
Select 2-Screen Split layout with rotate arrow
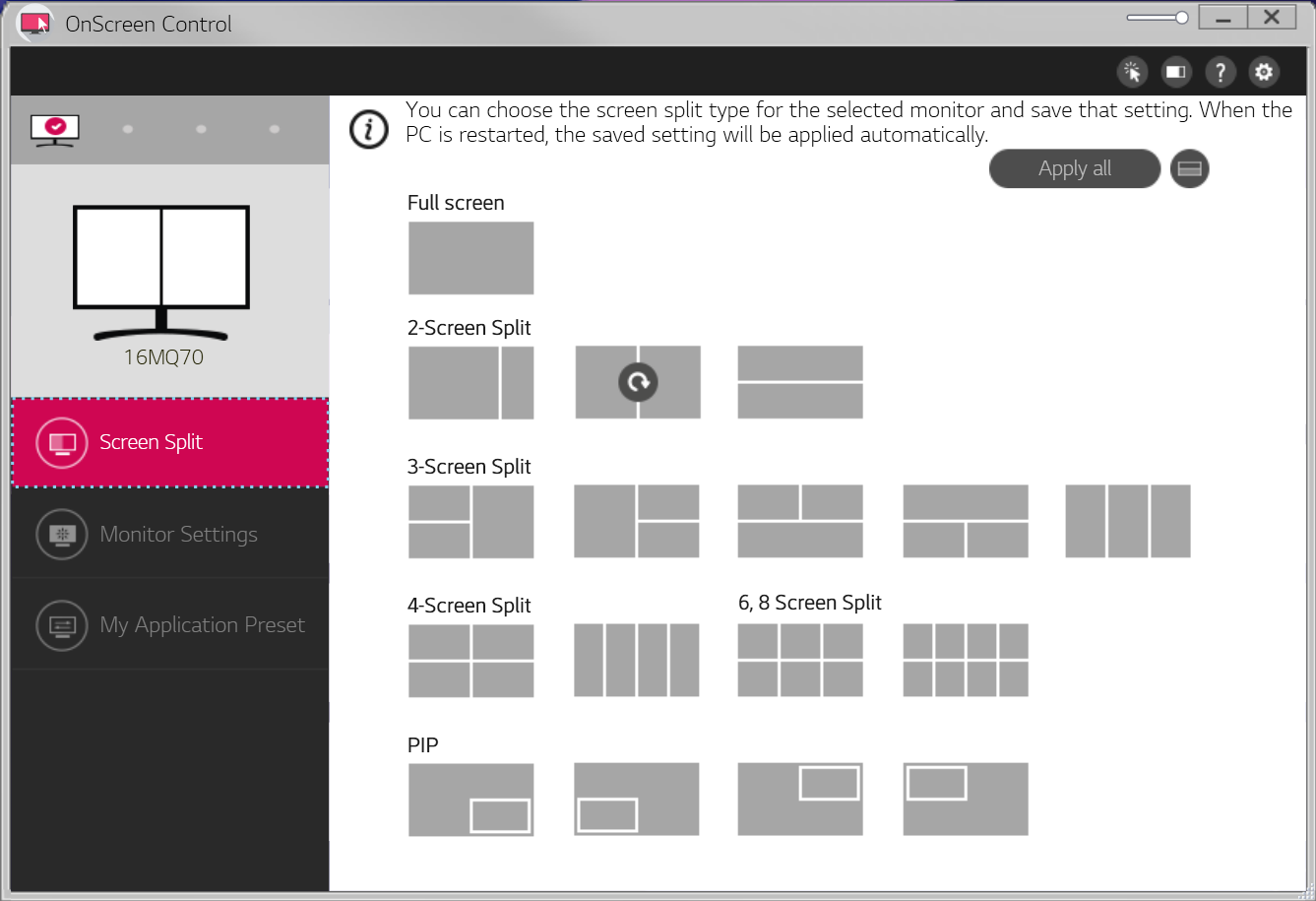coord(638,382)
